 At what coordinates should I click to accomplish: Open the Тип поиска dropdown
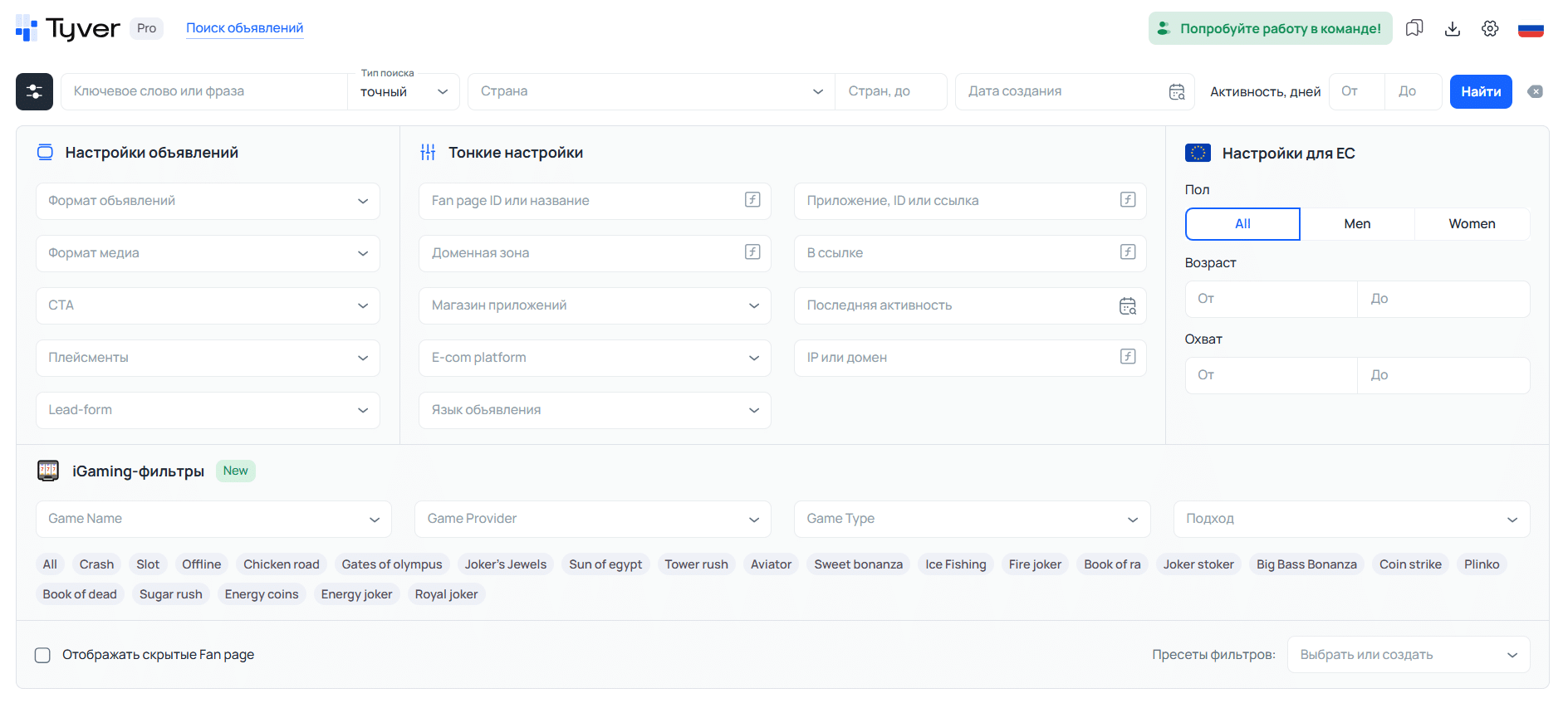tap(404, 91)
